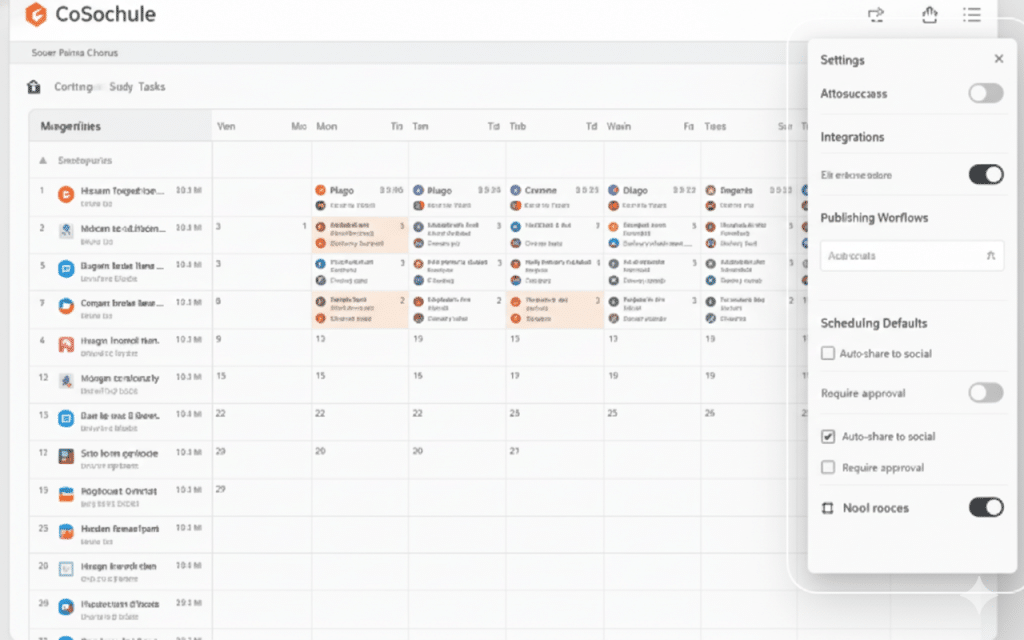Image resolution: width=1024 pixels, height=640 pixels.
Task: Disable the enabled Integrations toggle
Action: pyautogui.click(x=985, y=174)
